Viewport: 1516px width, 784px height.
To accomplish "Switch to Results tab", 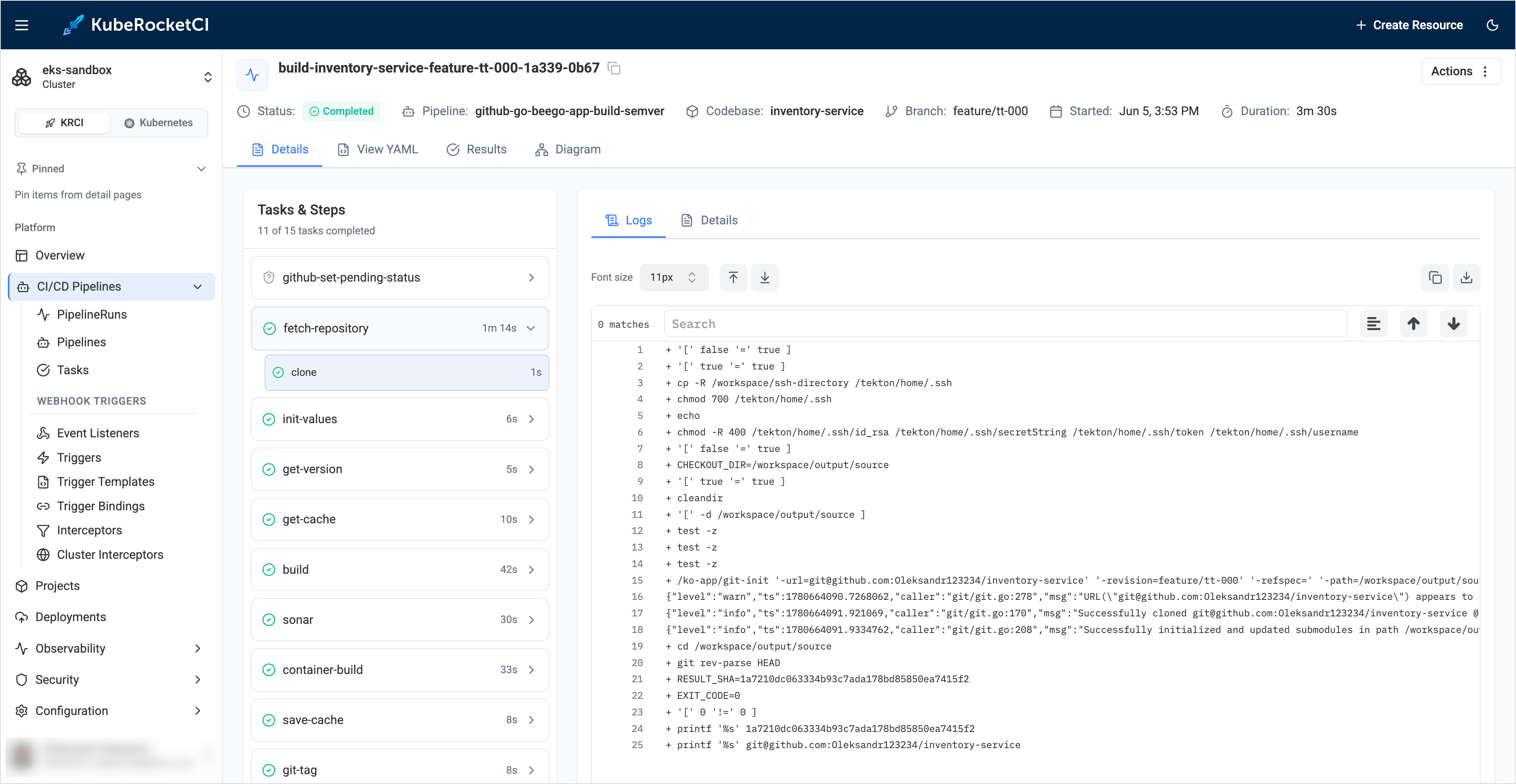I will 477,149.
